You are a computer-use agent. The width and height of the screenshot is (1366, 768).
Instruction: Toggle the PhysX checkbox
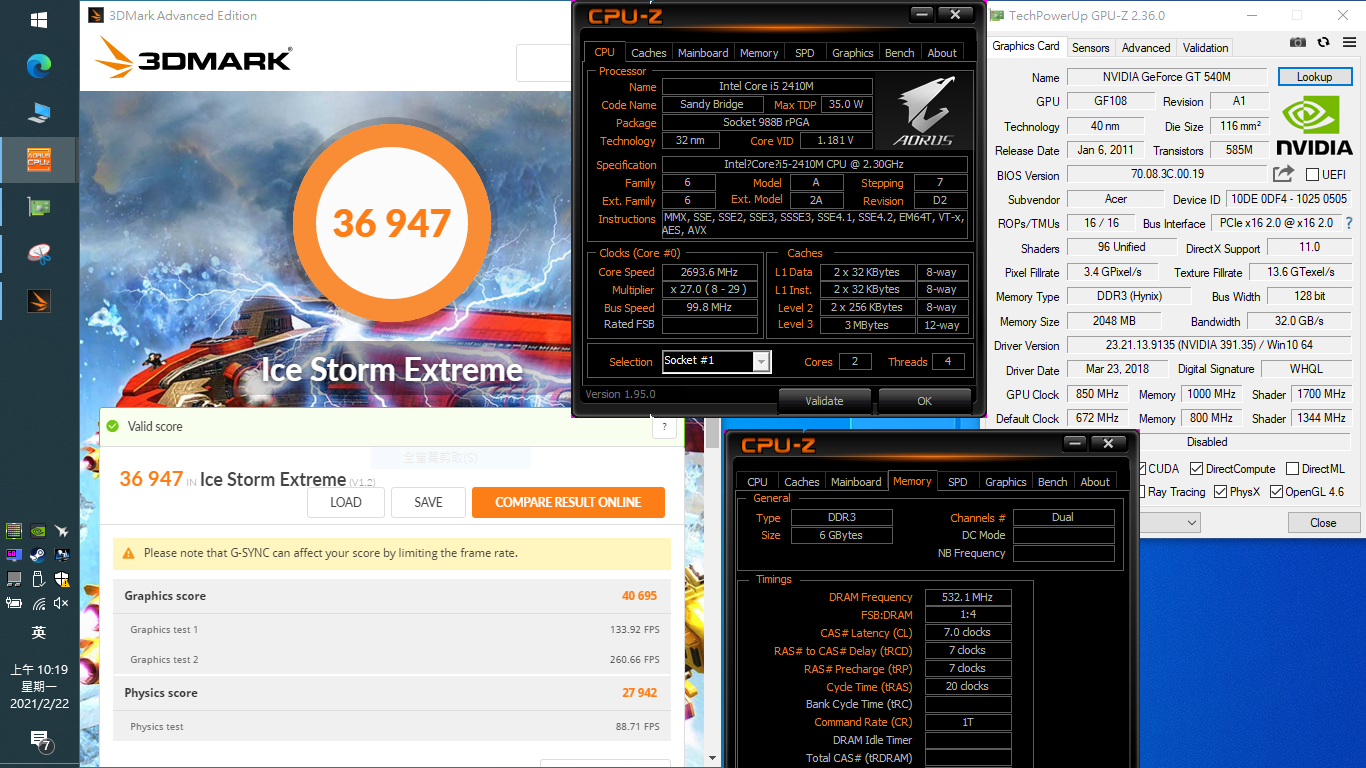point(1220,491)
